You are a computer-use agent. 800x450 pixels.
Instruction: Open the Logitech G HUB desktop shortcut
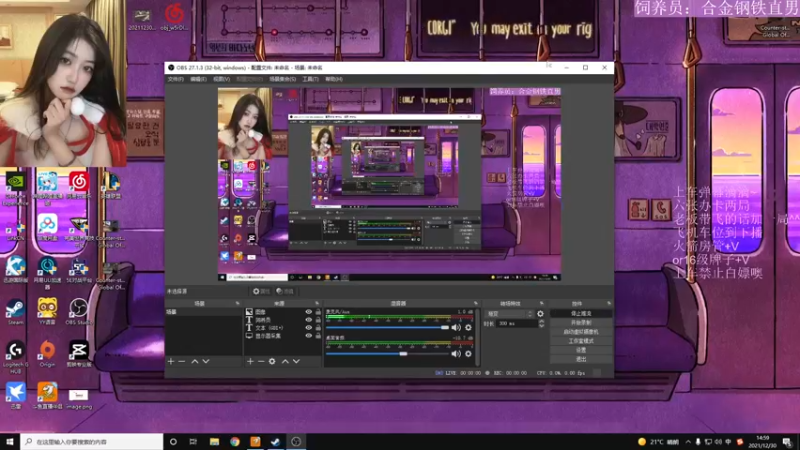point(15,357)
